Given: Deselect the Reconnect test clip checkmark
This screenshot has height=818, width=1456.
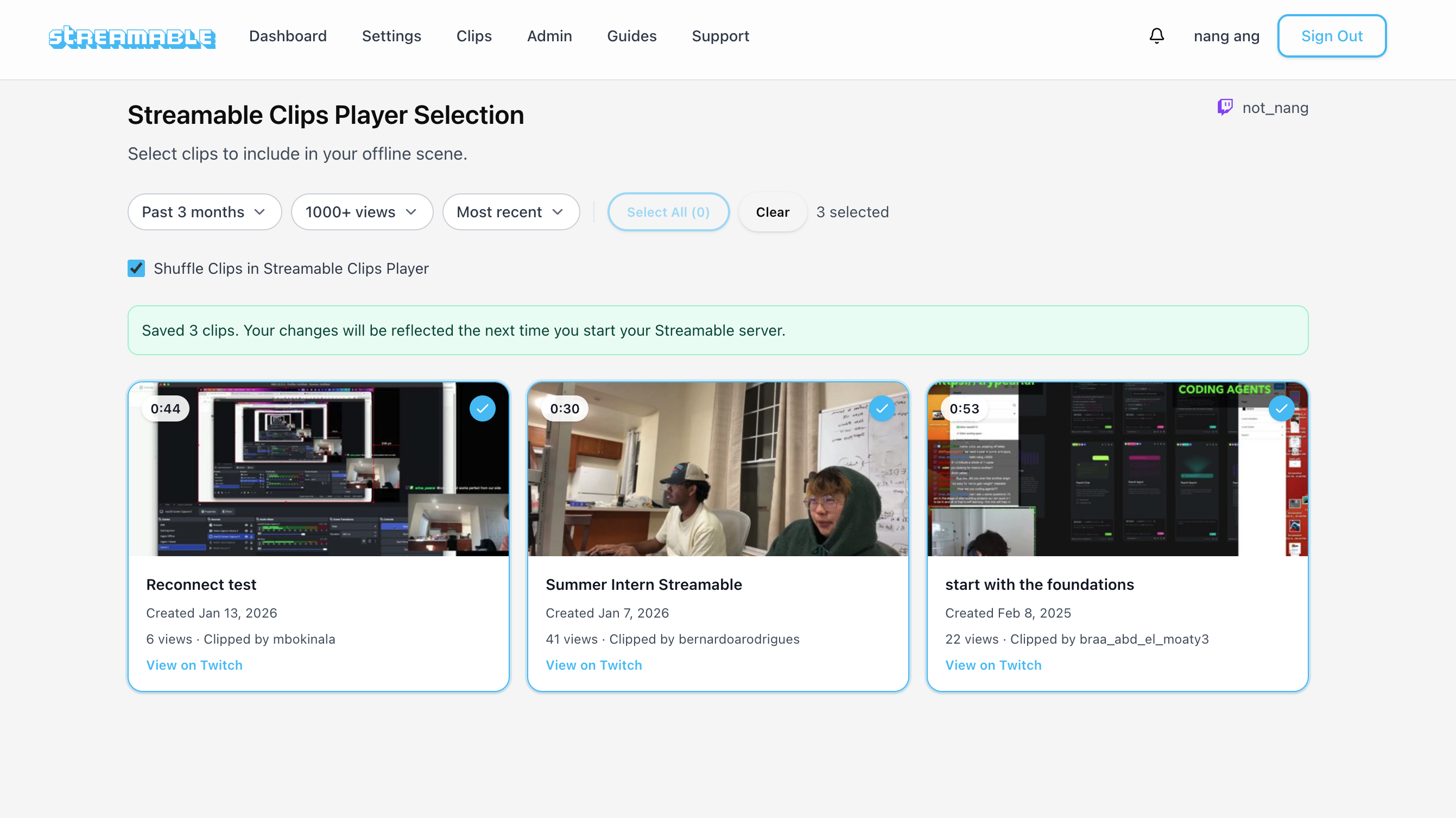Looking at the screenshot, I should pos(483,408).
